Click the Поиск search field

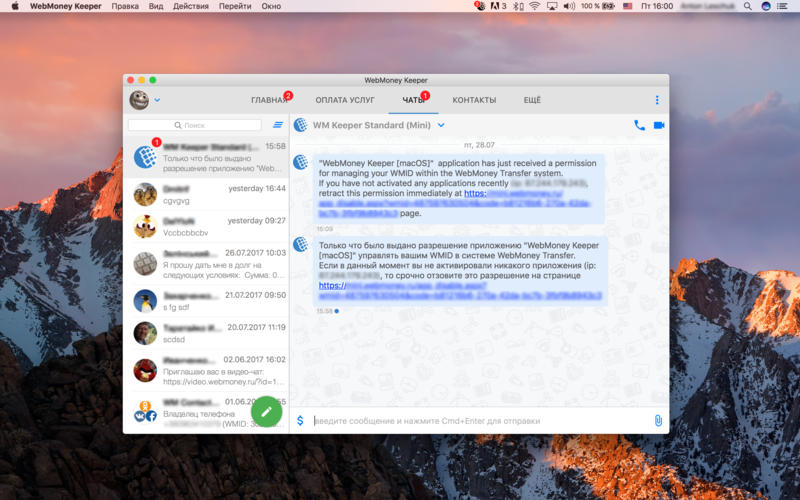(194, 125)
